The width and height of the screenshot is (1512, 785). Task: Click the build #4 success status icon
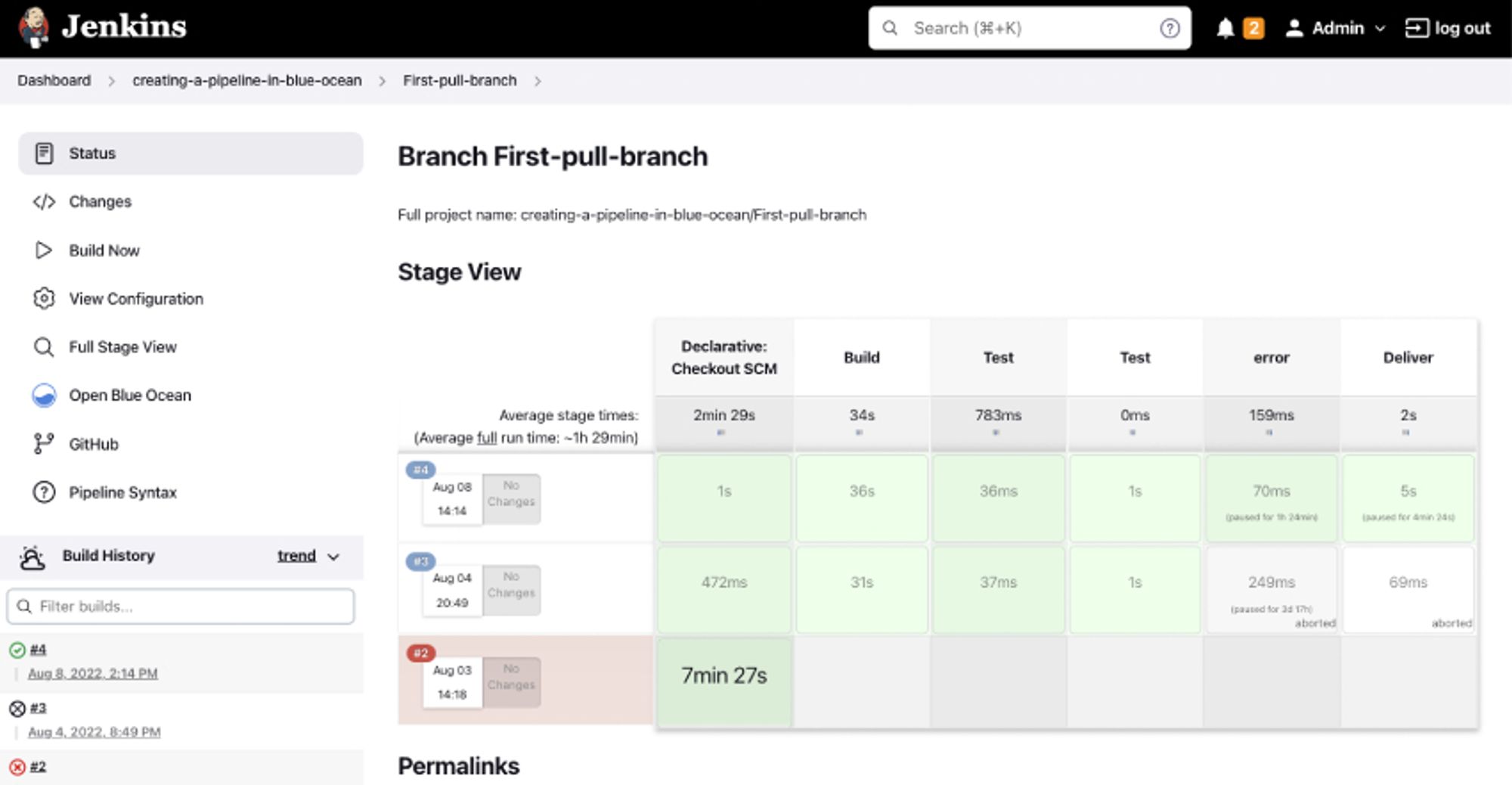point(17,650)
